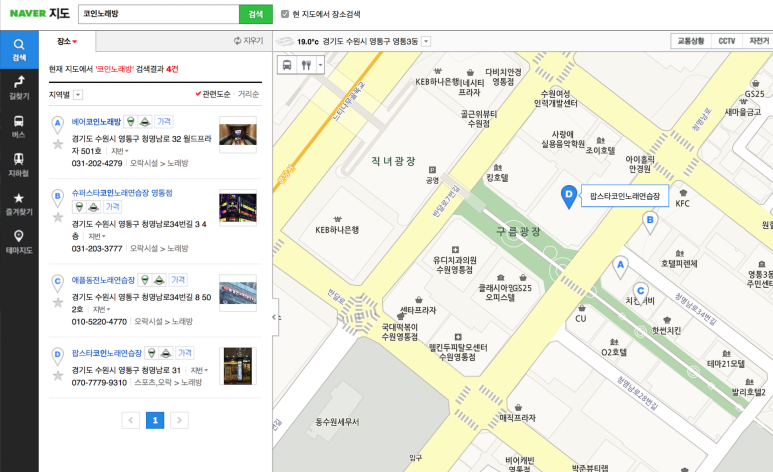
Task: Open 베어코인노래방 result link
Action: pos(96,121)
